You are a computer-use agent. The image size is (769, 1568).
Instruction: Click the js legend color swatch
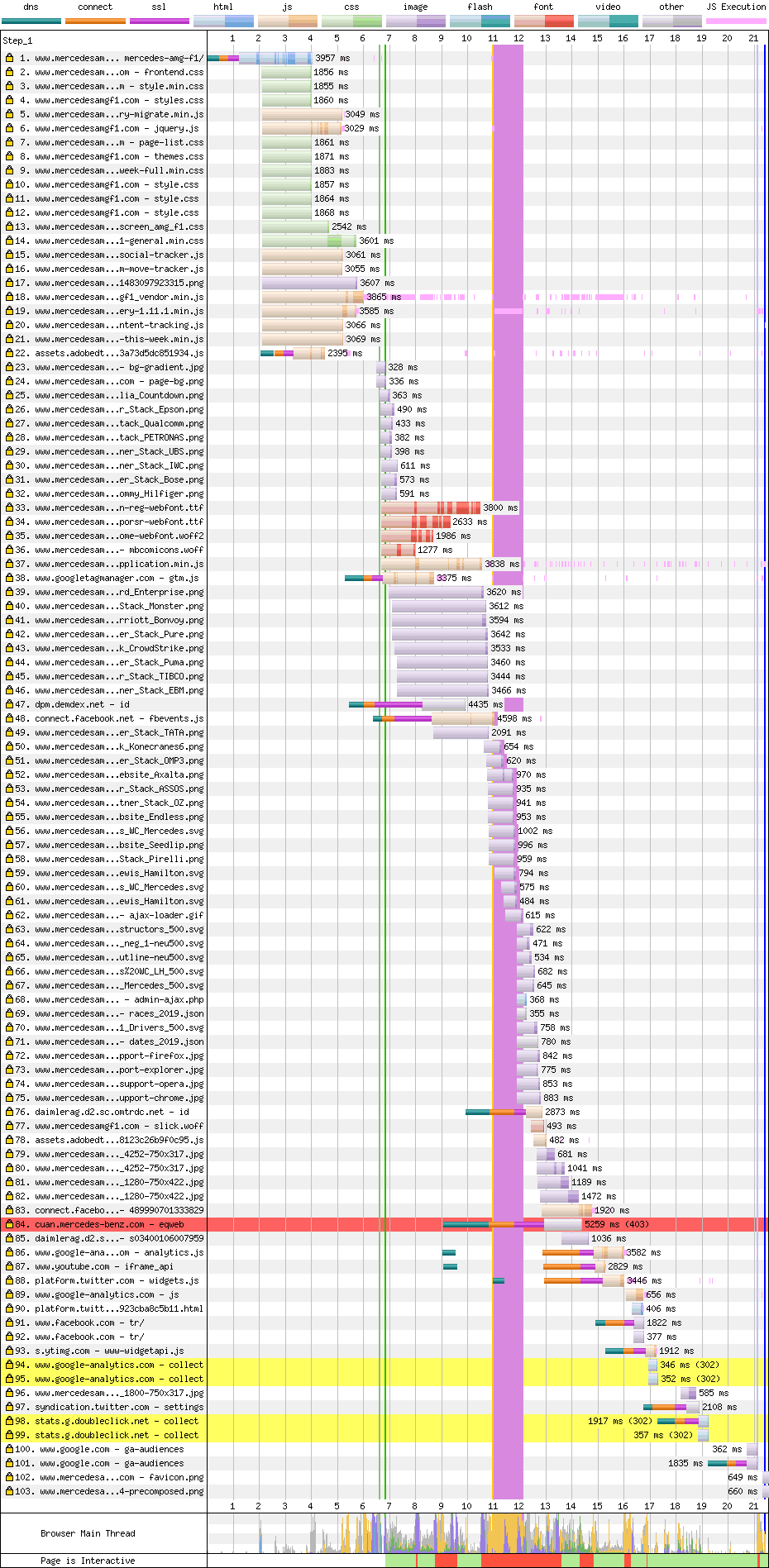point(287,21)
